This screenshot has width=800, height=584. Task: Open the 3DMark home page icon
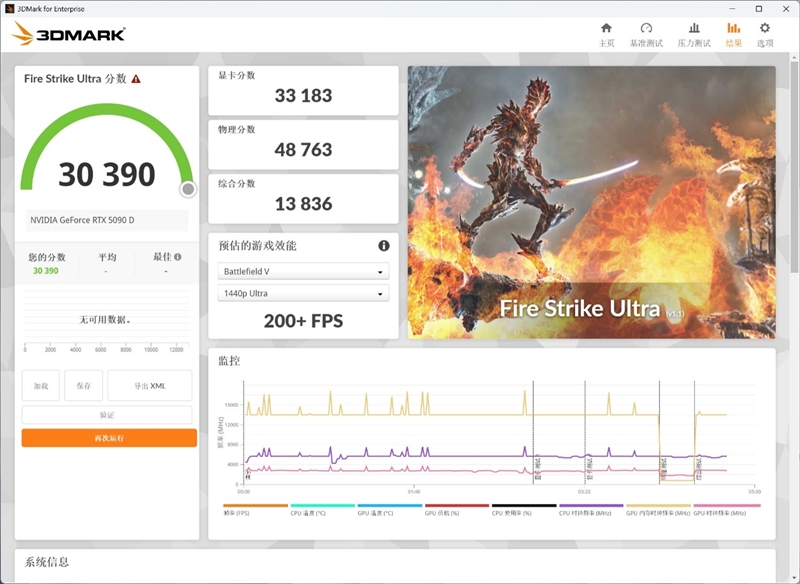pyautogui.click(x=606, y=29)
